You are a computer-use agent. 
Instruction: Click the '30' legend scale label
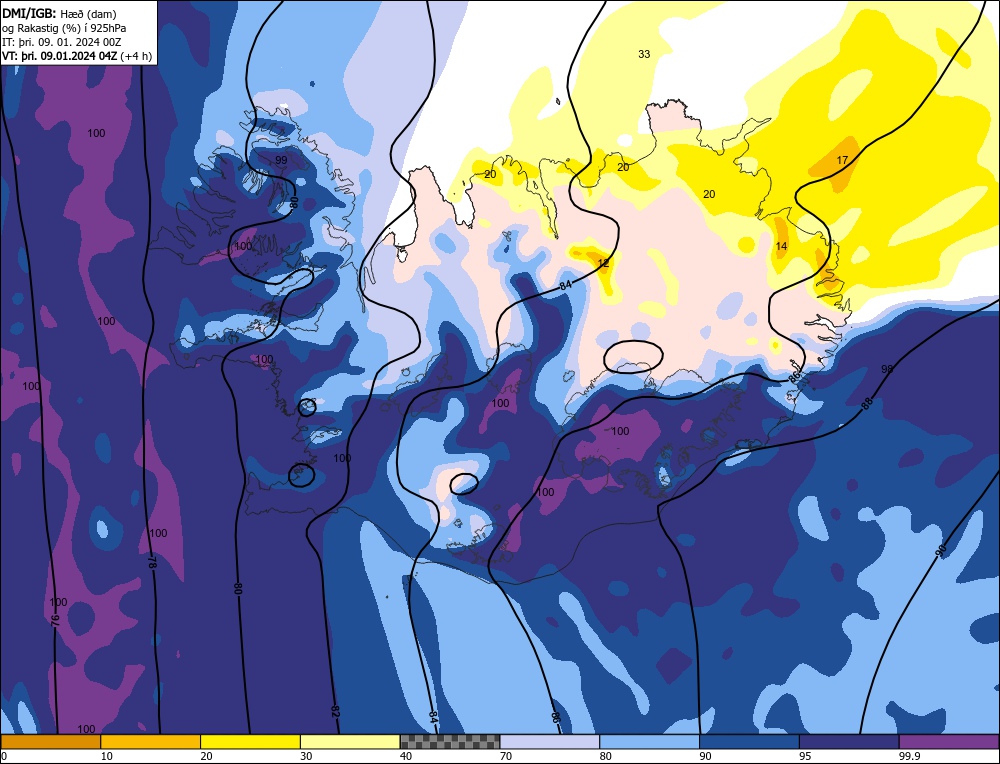point(306,756)
